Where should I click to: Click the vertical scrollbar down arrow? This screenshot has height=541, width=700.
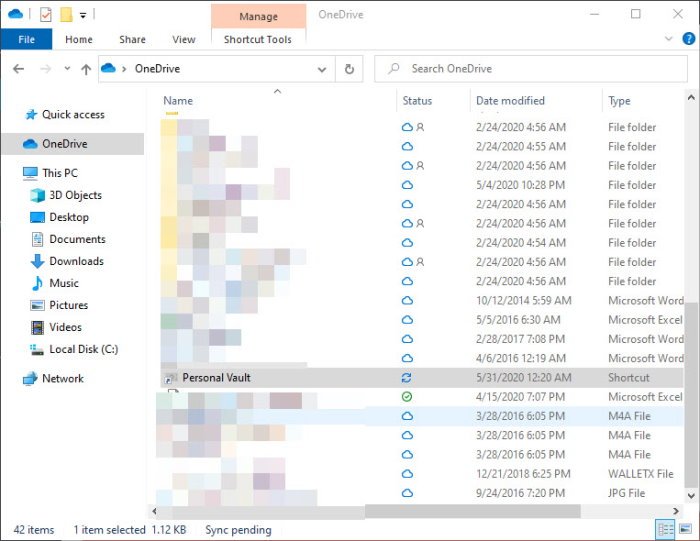pyautogui.click(x=691, y=495)
